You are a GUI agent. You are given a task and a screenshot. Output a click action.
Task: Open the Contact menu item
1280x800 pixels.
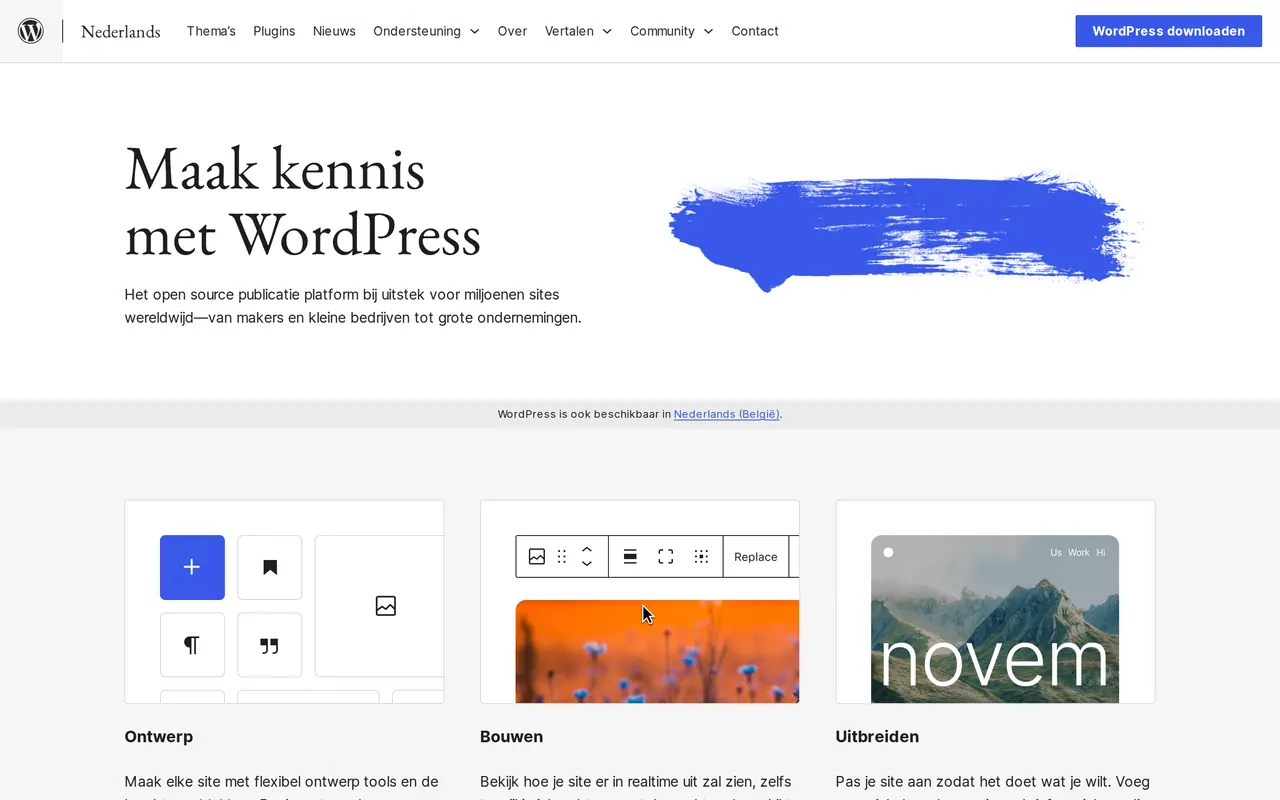pyautogui.click(x=755, y=31)
